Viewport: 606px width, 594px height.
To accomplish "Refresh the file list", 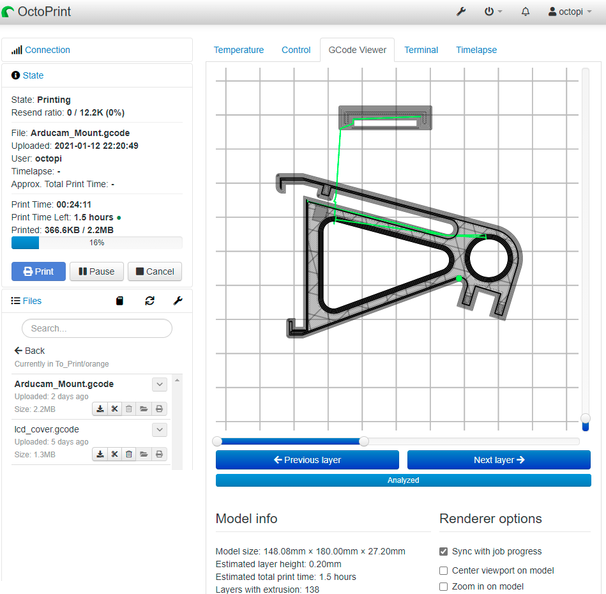I will click(150, 301).
